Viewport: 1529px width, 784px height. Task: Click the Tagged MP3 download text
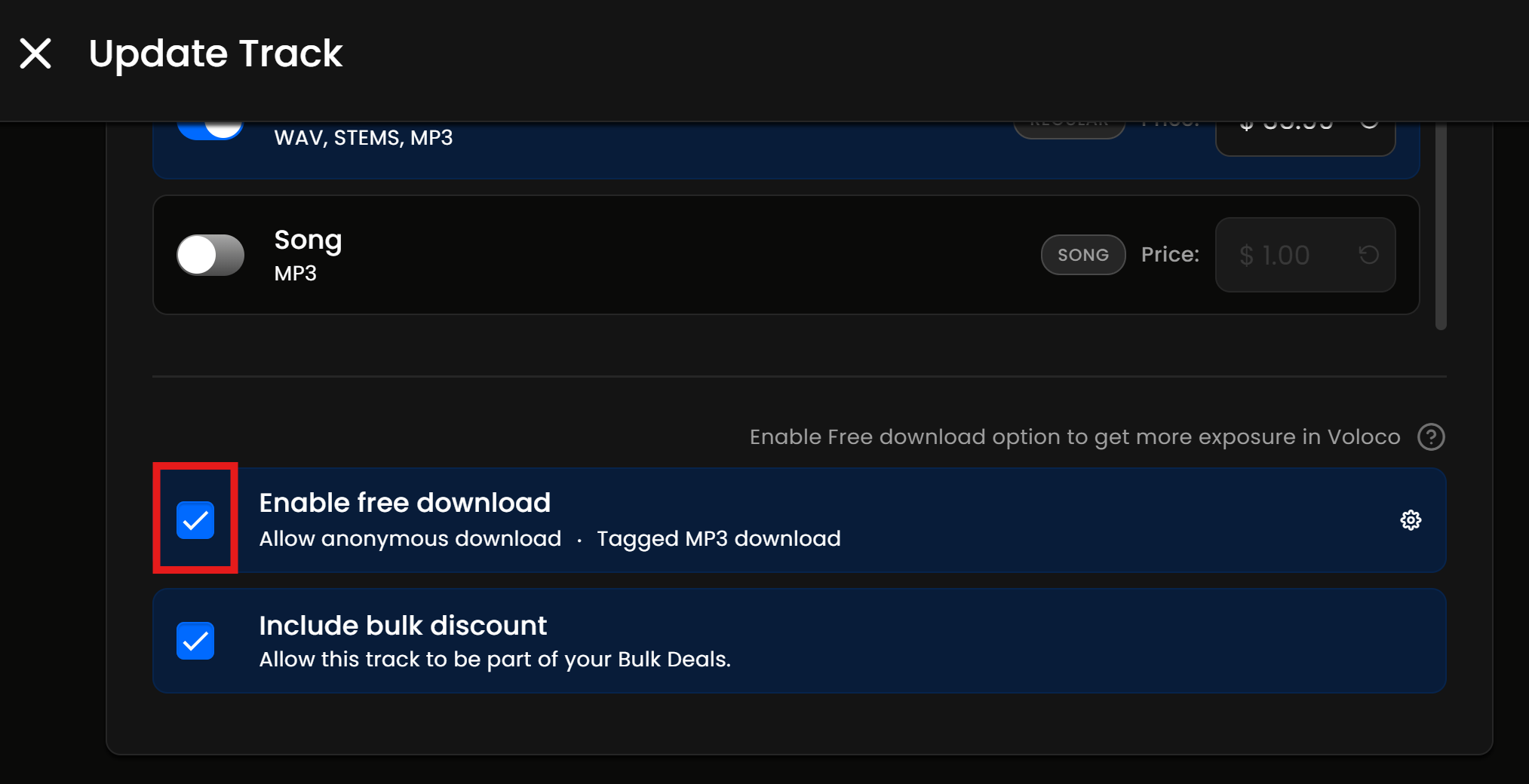coord(718,539)
